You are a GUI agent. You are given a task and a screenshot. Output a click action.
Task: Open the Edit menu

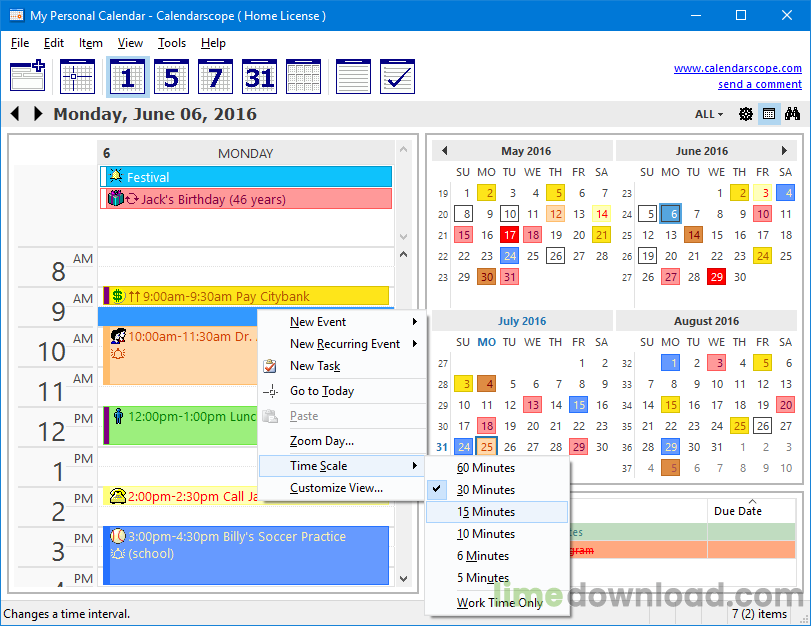(x=54, y=43)
